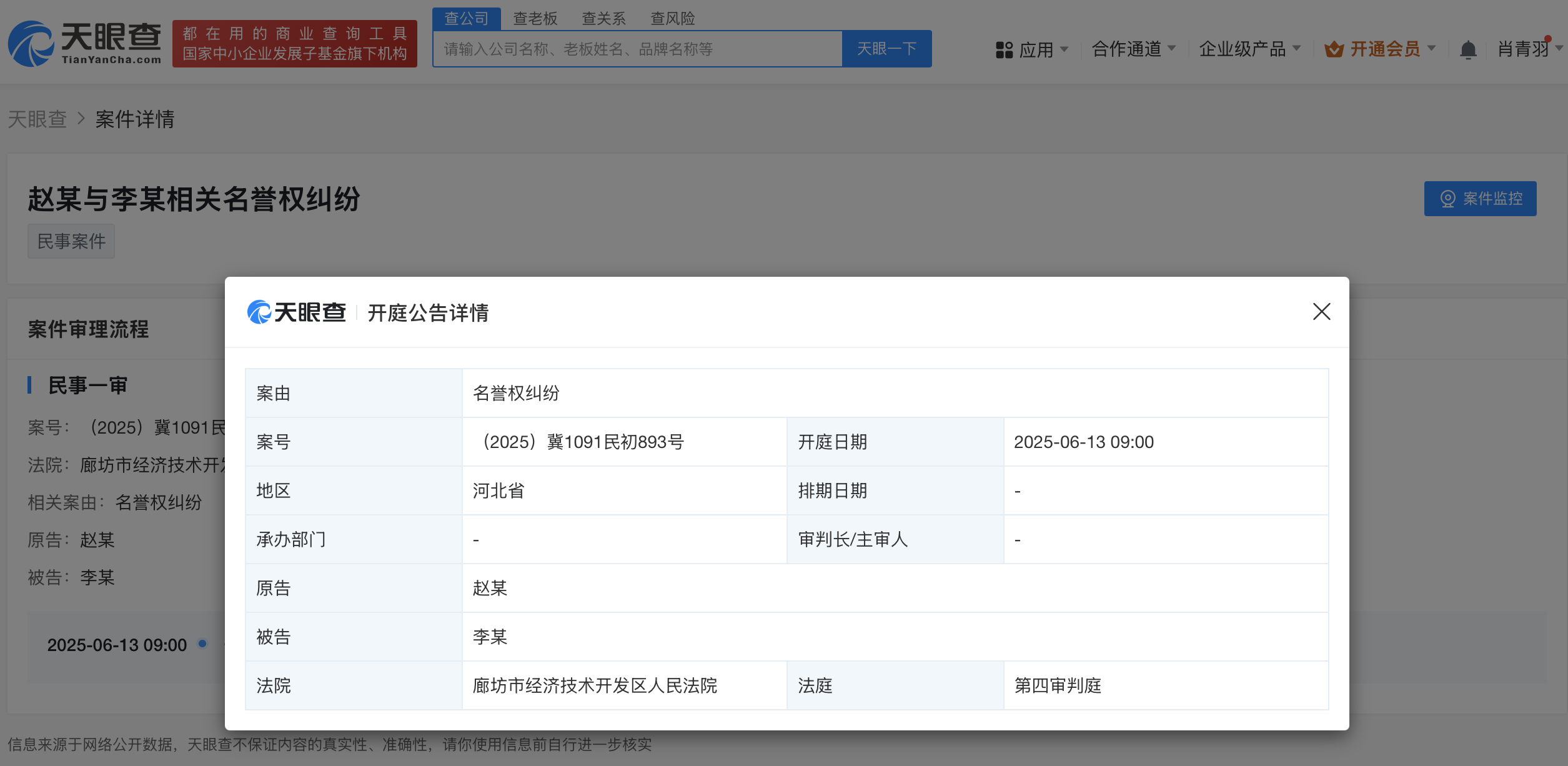Select the 查关系 search tab
Viewport: 1568px width, 766px height.
pos(603,19)
